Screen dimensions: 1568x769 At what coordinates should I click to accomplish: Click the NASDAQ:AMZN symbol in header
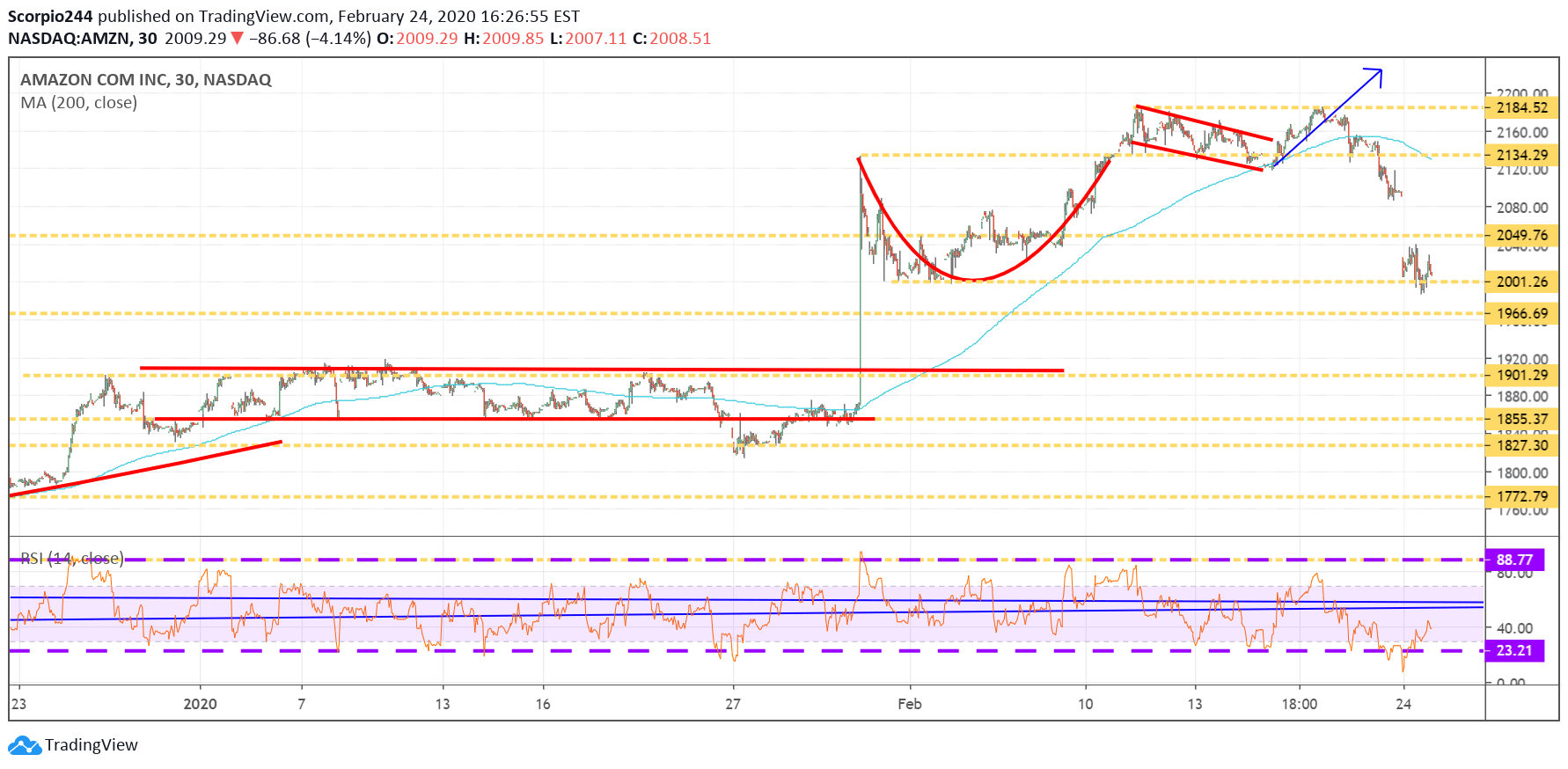point(70,39)
